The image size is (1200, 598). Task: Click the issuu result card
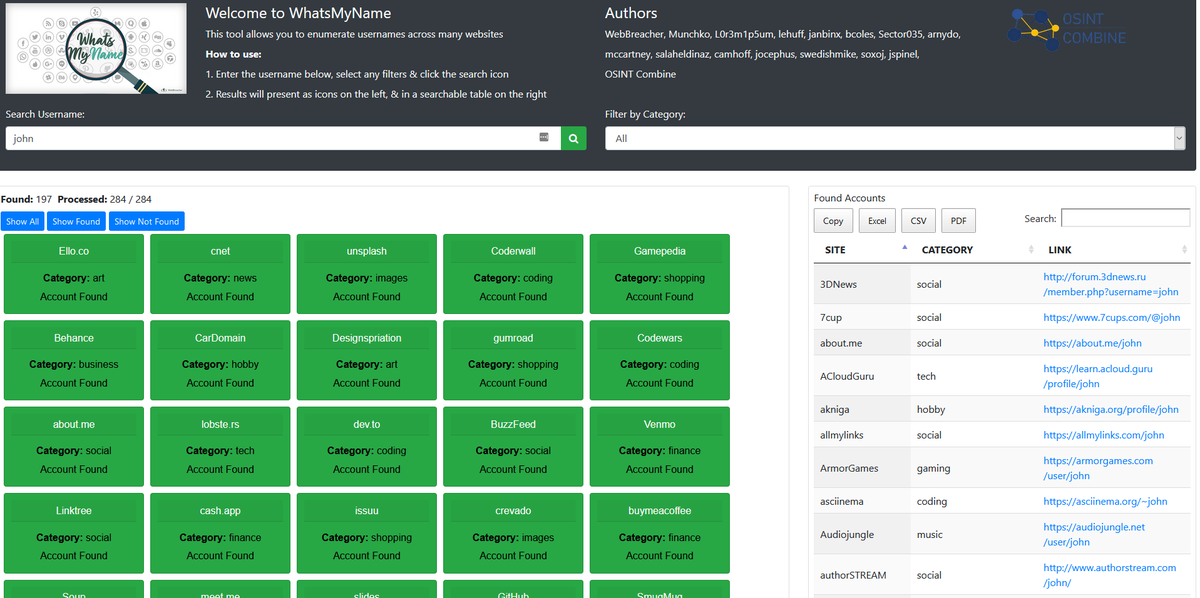[367, 532]
